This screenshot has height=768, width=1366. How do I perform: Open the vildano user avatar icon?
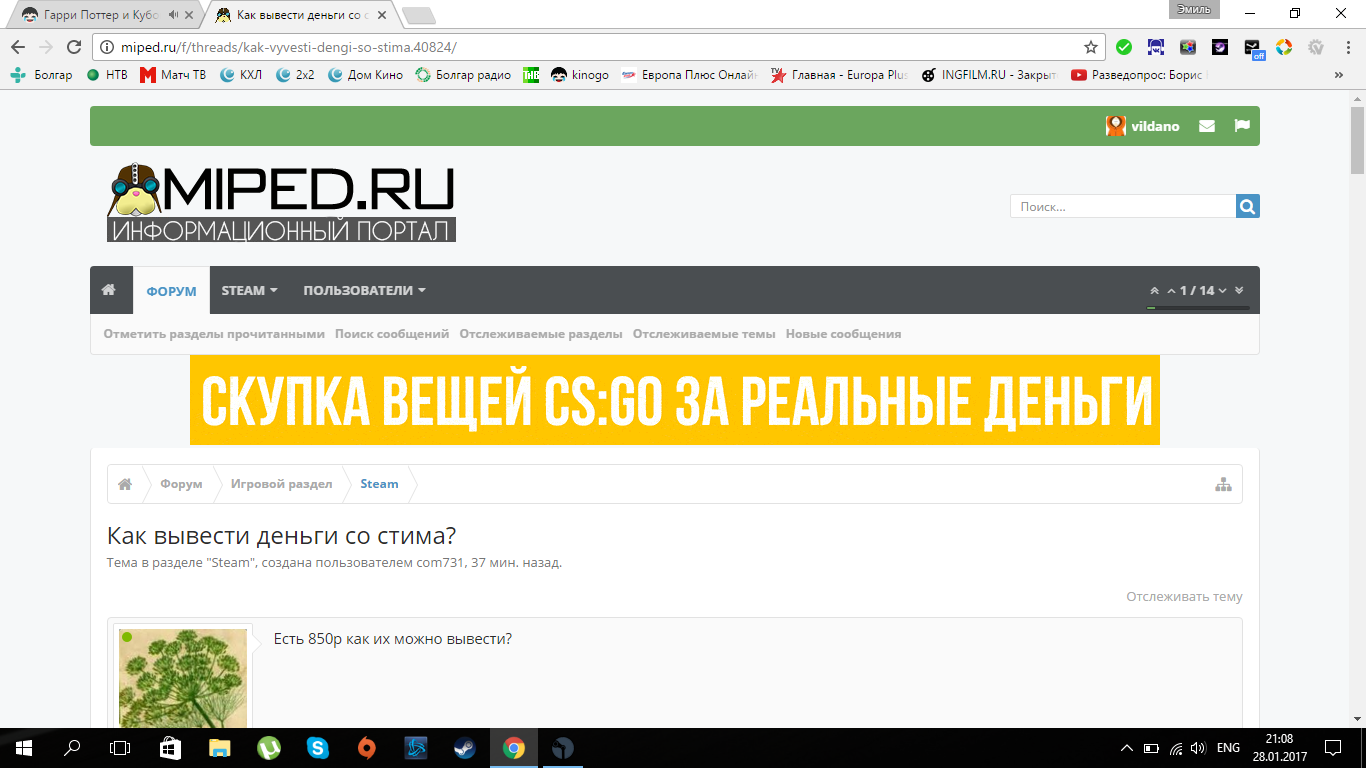(x=1115, y=126)
